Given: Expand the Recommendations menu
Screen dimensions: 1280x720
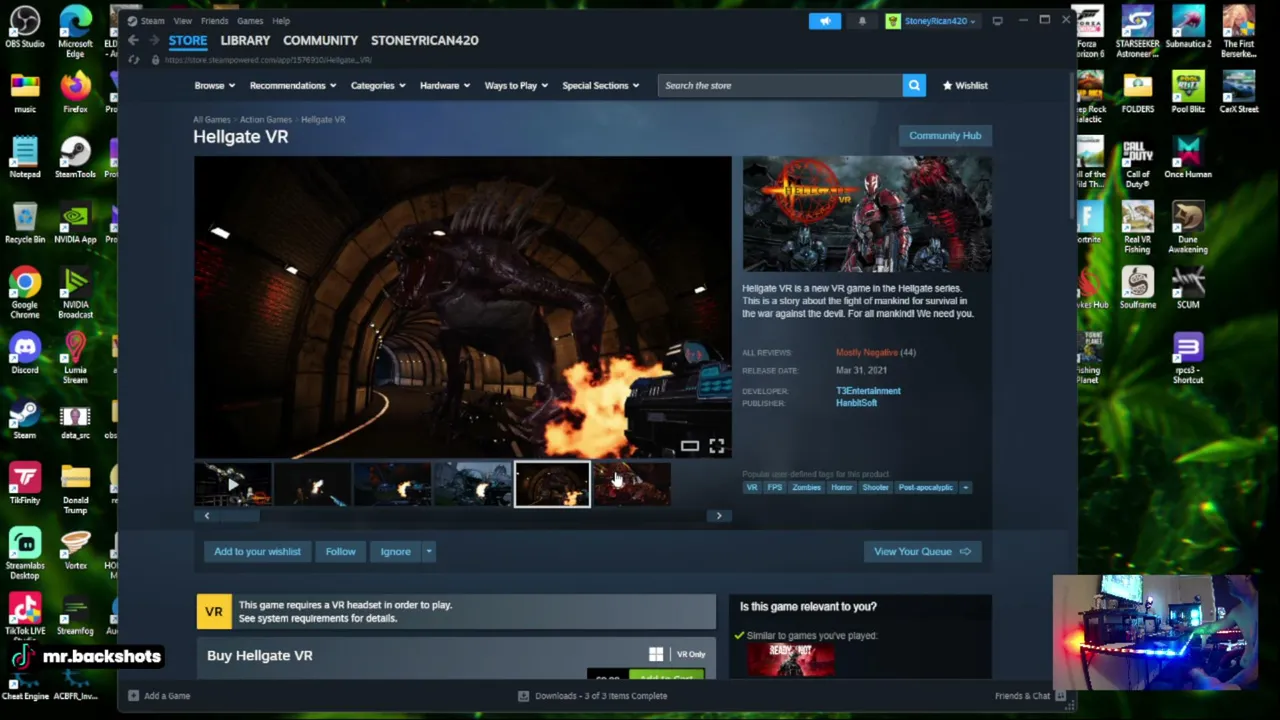Looking at the screenshot, I should click(292, 85).
